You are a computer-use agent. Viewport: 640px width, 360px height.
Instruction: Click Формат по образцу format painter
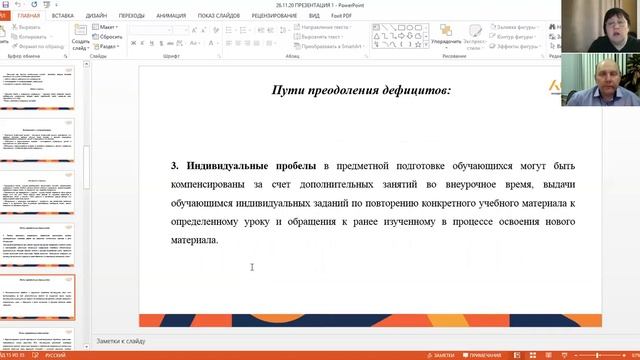click(x=38, y=47)
